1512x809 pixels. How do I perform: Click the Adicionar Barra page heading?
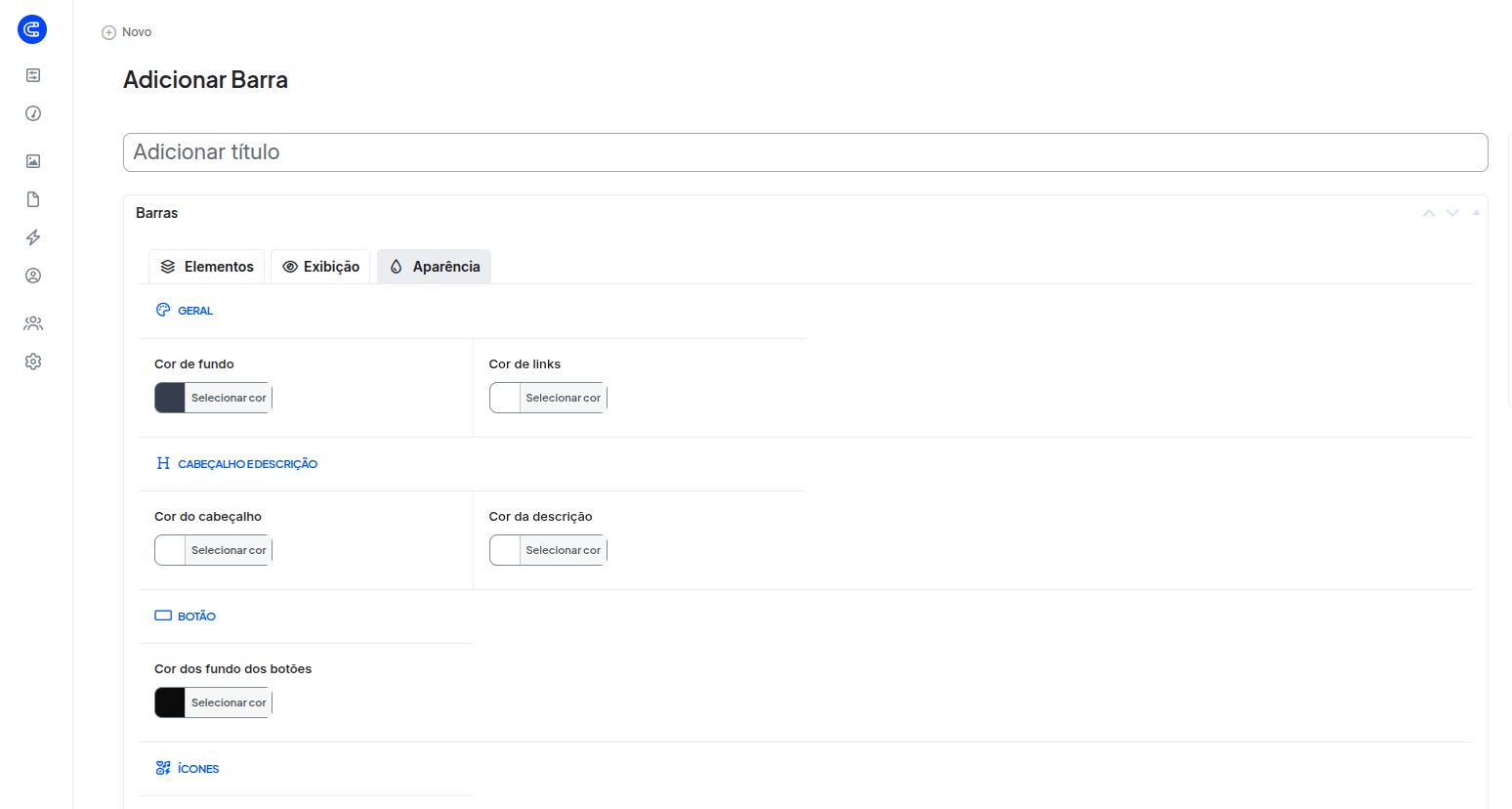pyautogui.click(x=205, y=80)
